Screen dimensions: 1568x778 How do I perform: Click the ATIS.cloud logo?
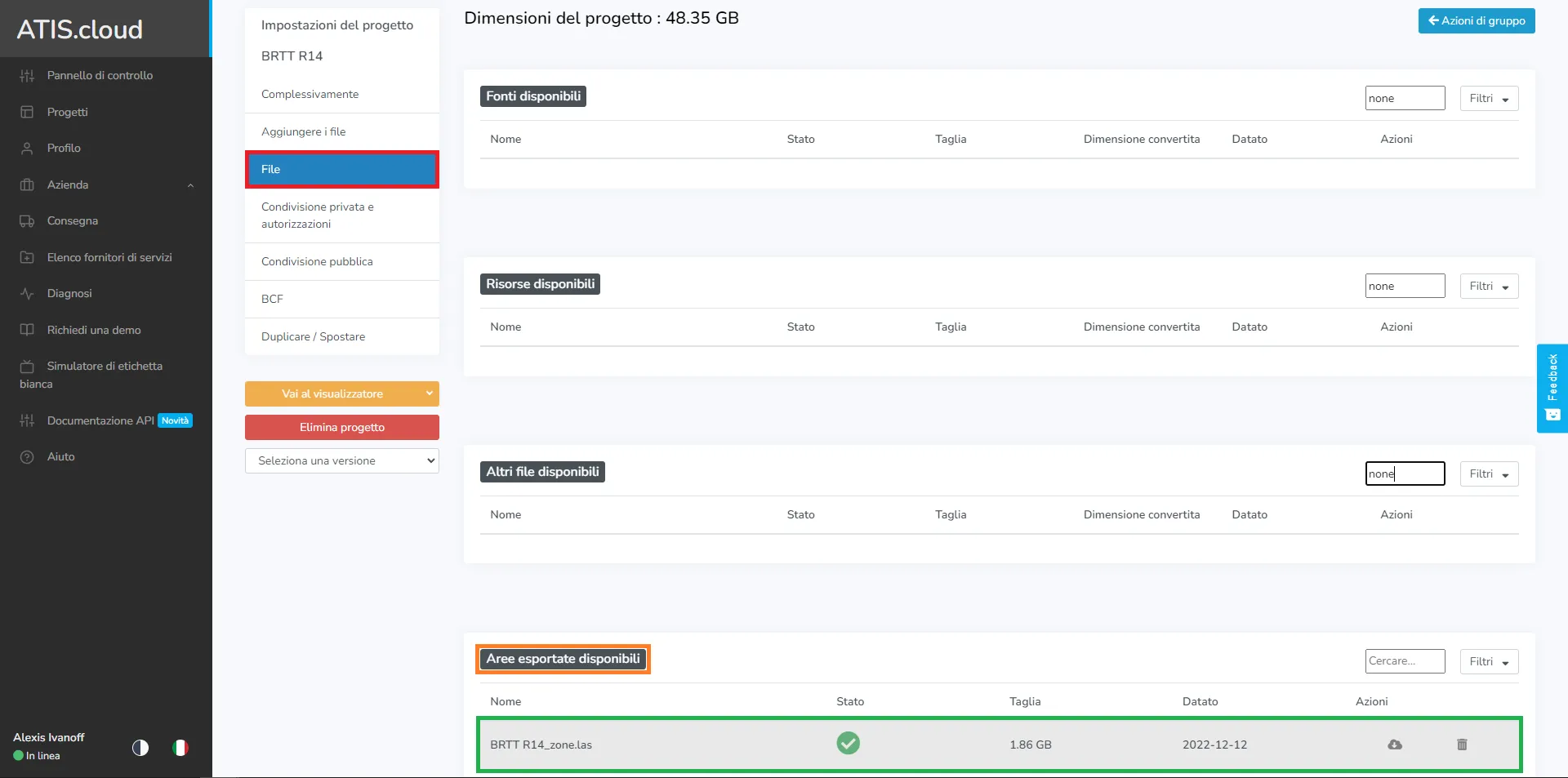pos(80,29)
